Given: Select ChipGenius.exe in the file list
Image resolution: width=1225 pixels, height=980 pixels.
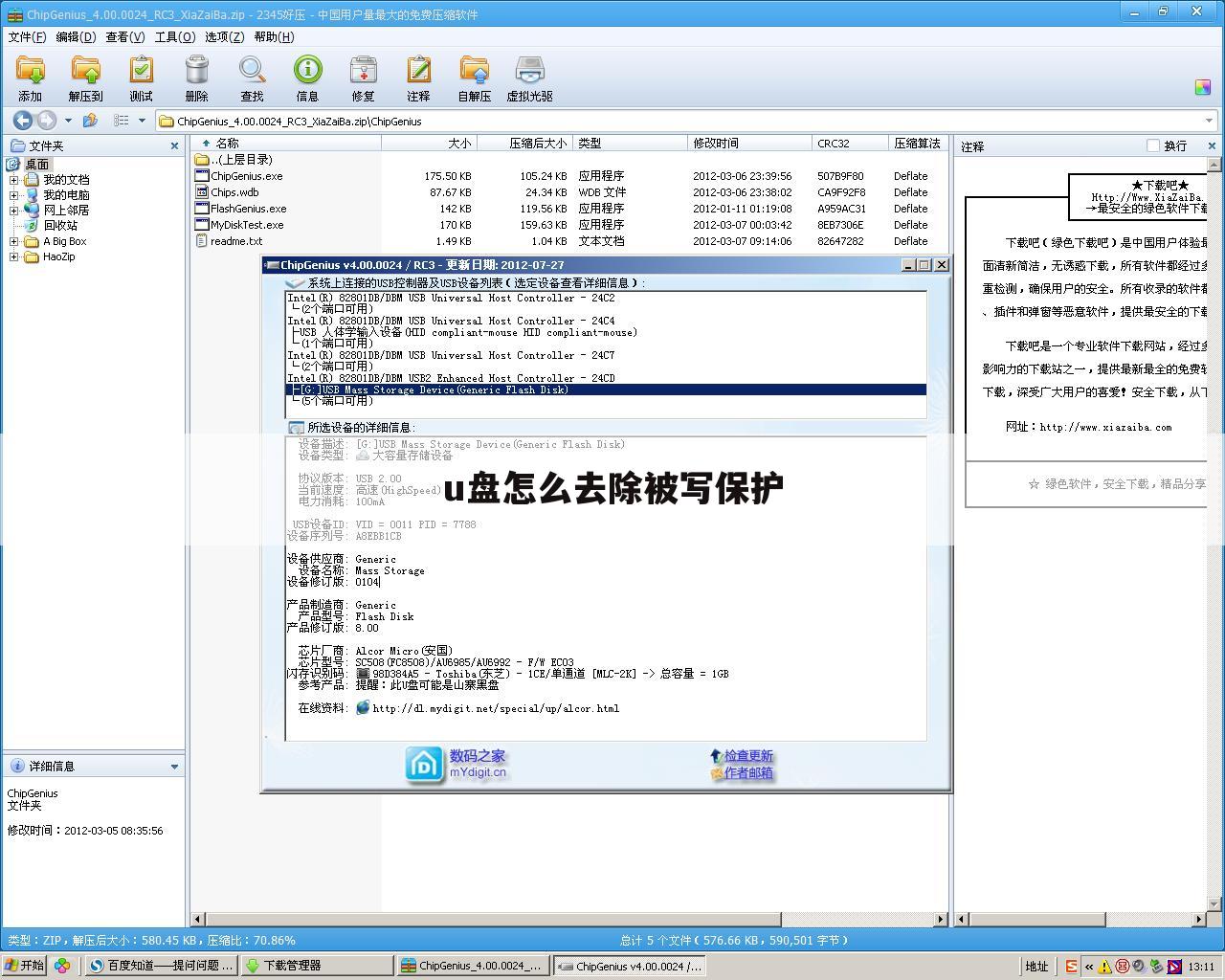Looking at the screenshot, I should coord(247,176).
